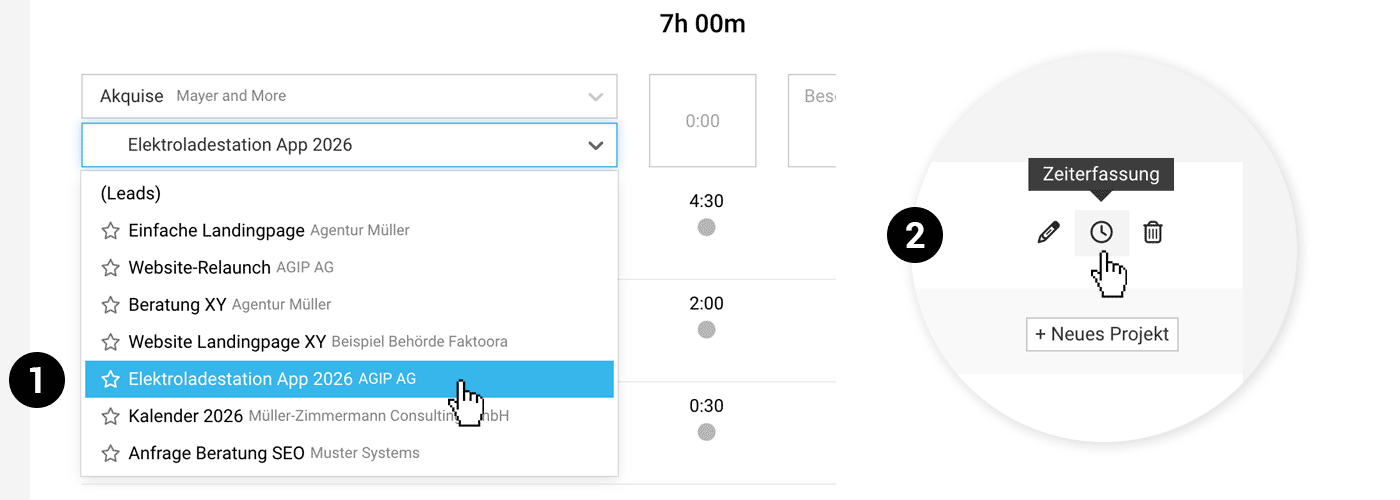Click the gray dot under 2:00
Viewport: 1400px width, 500px height.
[x=707, y=330]
